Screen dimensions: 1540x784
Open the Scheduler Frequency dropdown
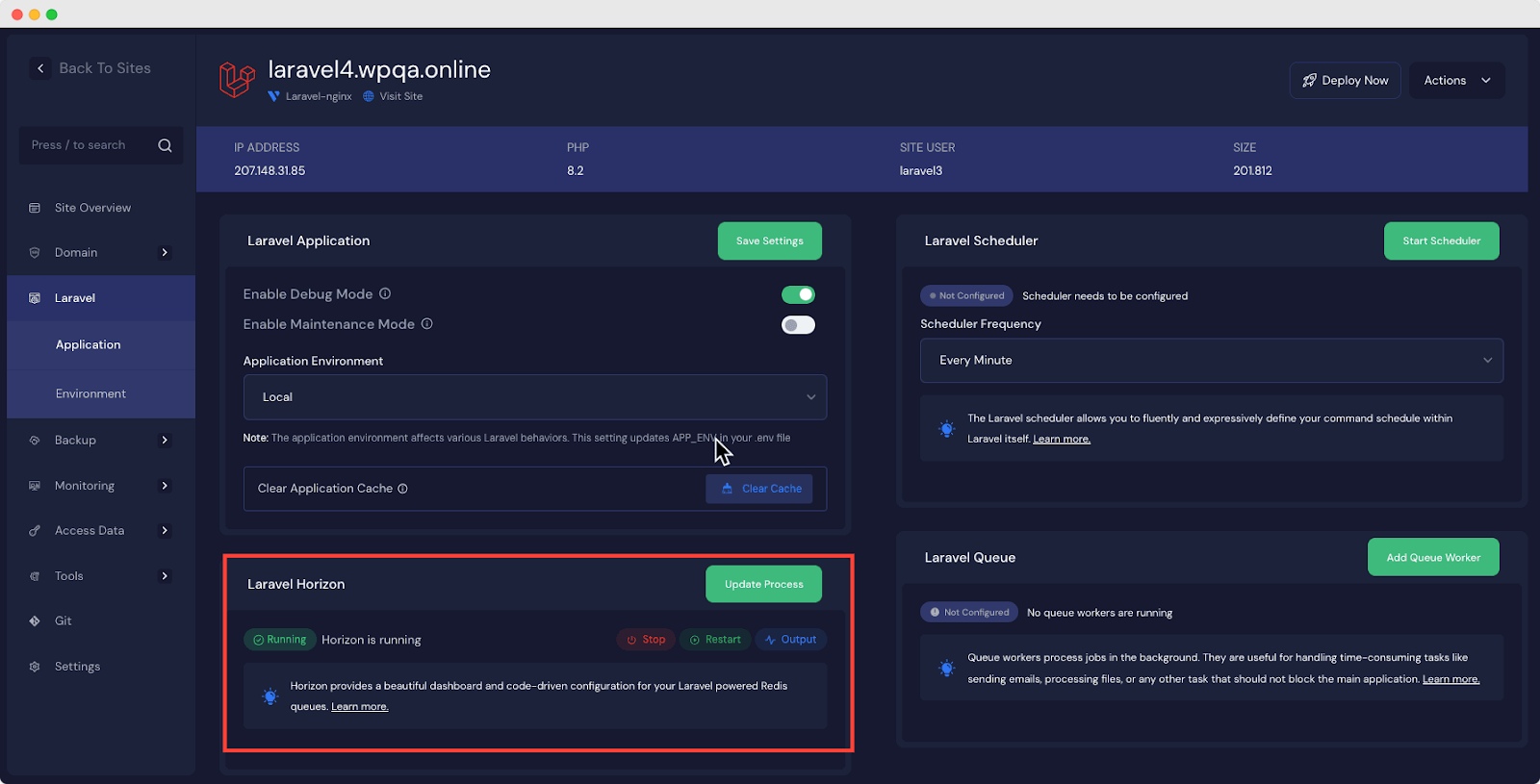[x=1211, y=361]
